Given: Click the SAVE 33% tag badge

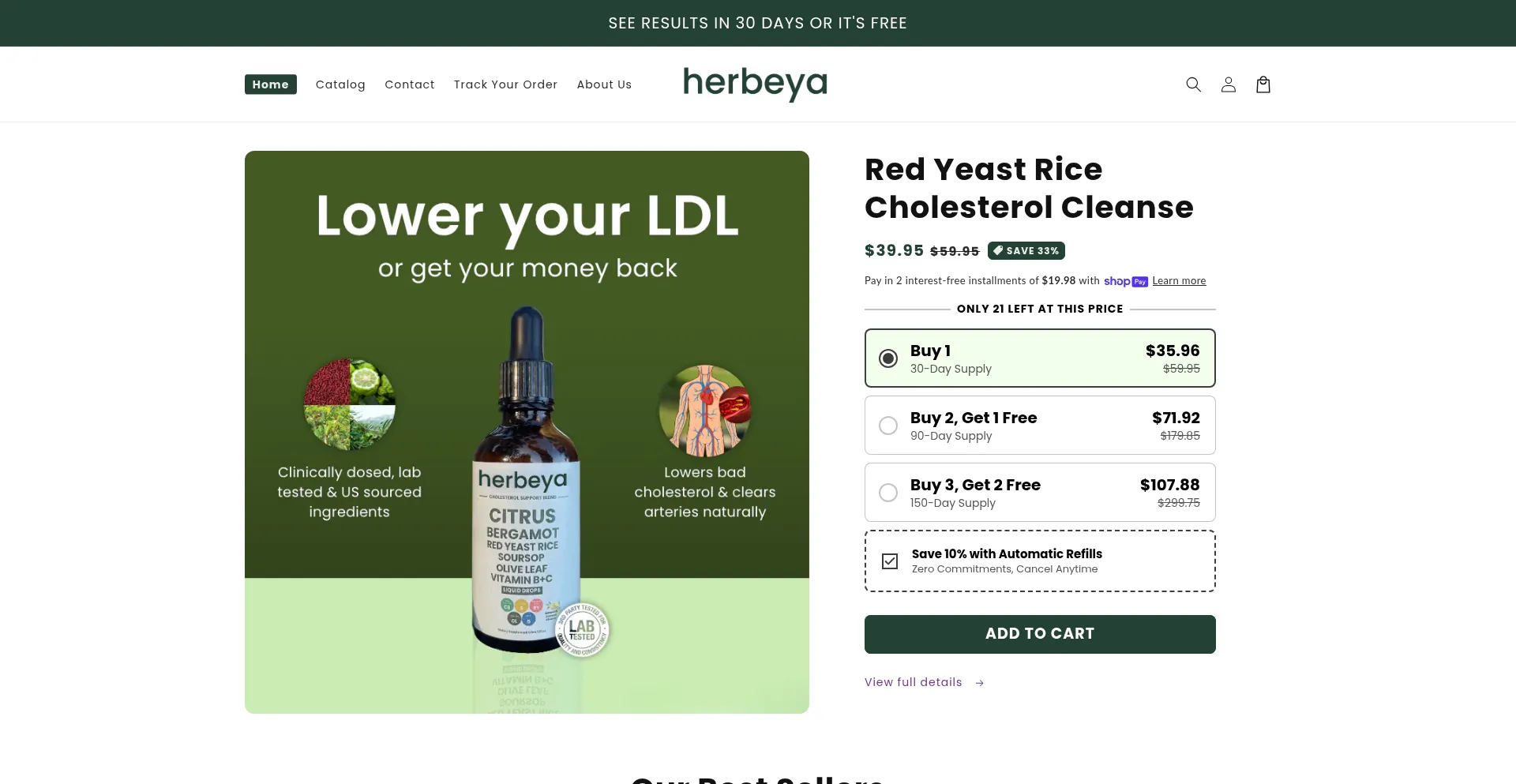Looking at the screenshot, I should [1026, 250].
